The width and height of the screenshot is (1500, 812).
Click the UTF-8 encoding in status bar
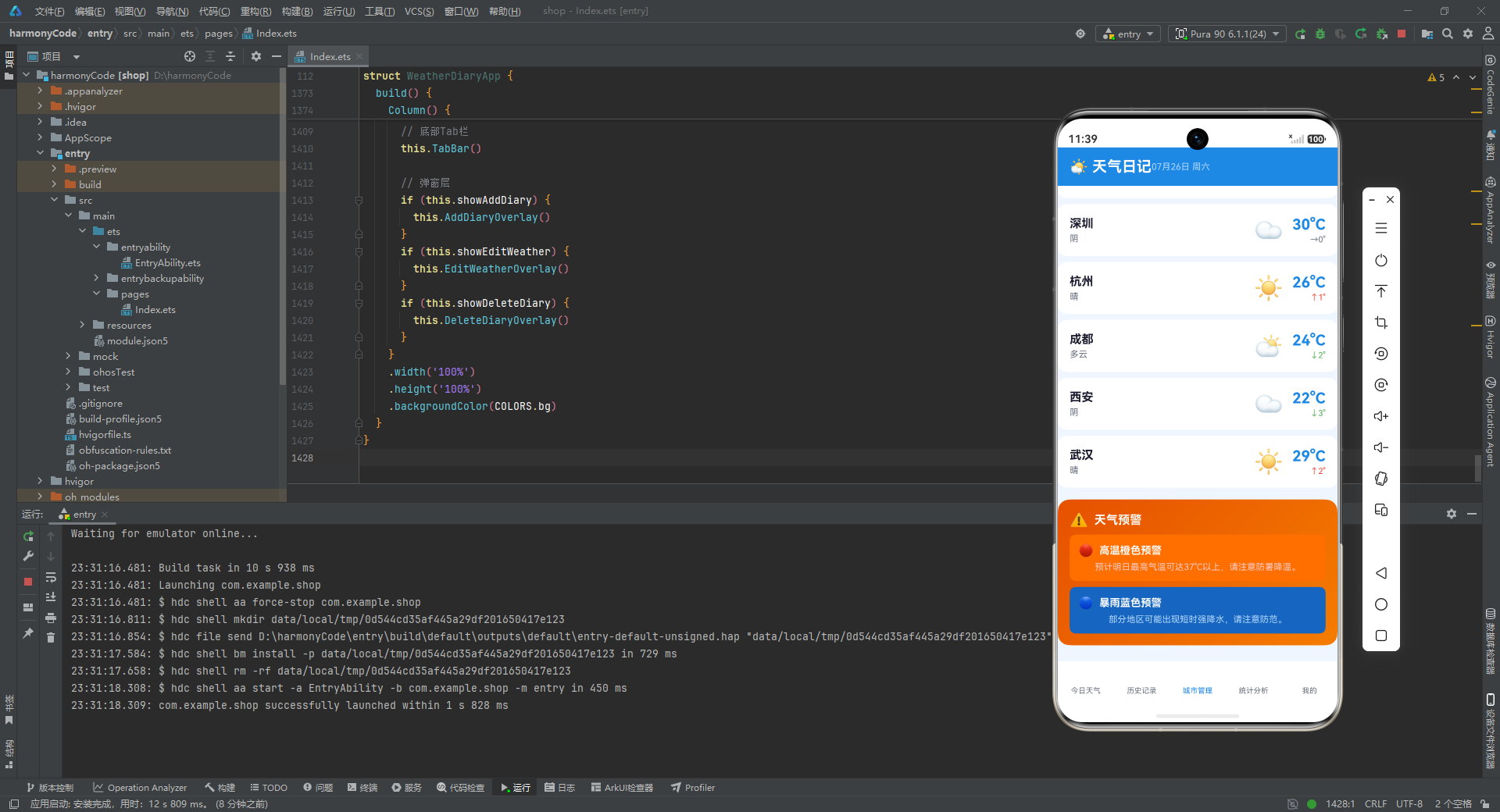(x=1409, y=803)
